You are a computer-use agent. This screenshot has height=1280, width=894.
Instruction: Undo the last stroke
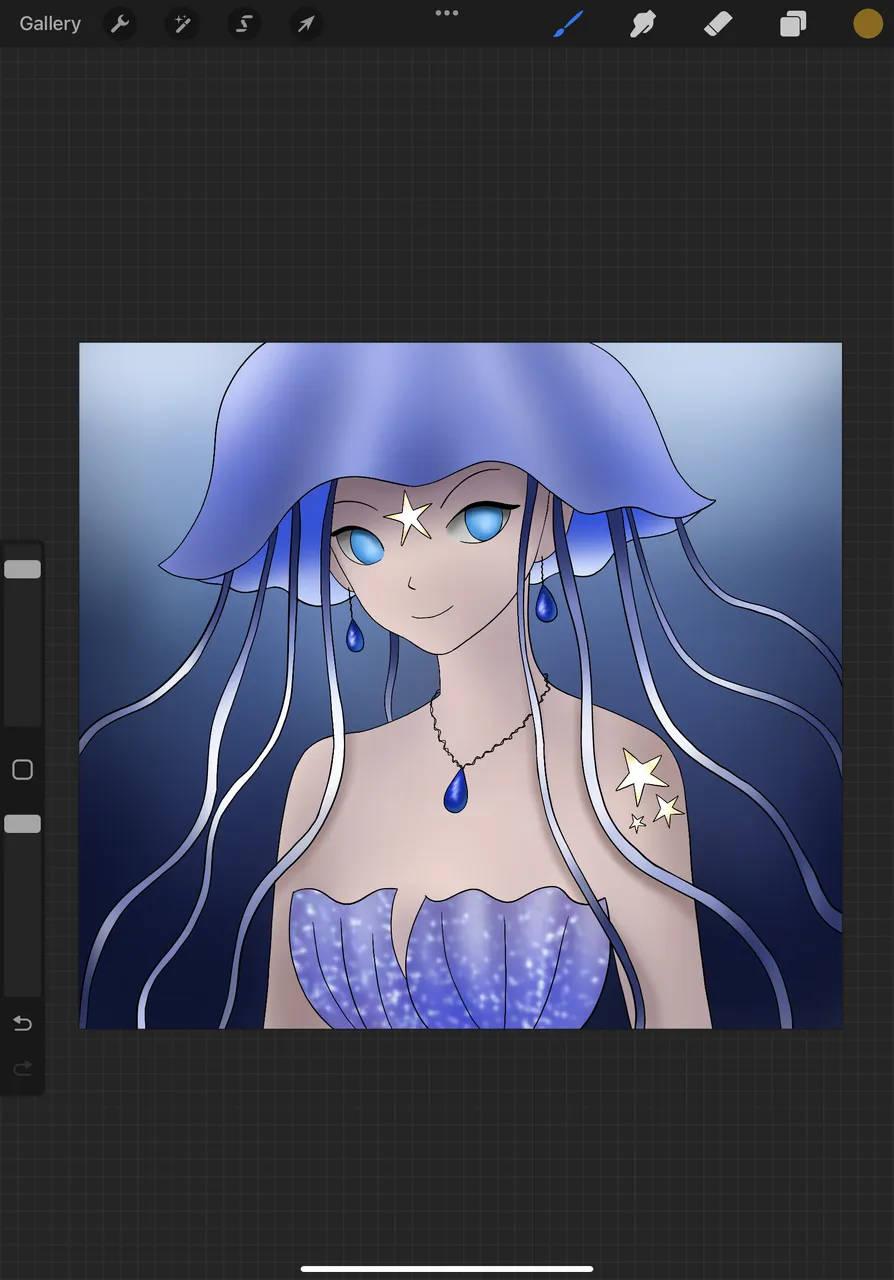[x=22, y=1023]
